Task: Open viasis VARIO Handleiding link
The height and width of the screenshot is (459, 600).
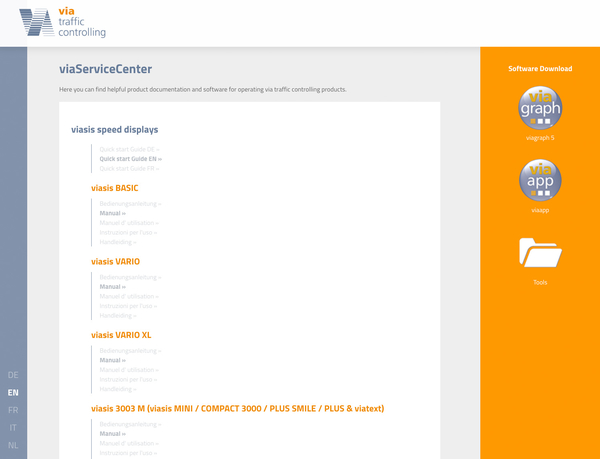Action: pyautogui.click(x=118, y=315)
